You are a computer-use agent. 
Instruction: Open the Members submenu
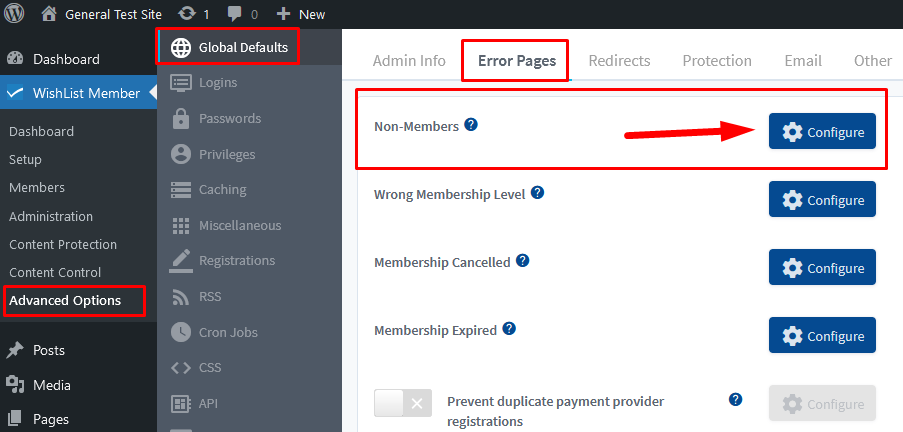(37, 188)
